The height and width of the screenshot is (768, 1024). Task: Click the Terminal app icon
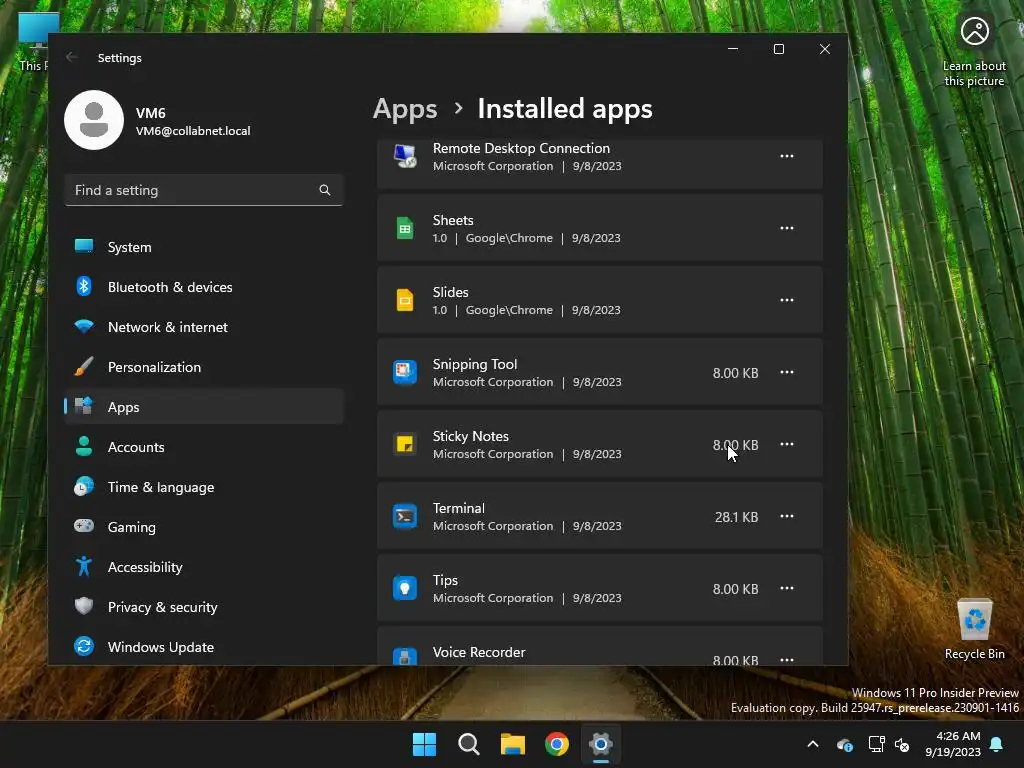coord(405,516)
